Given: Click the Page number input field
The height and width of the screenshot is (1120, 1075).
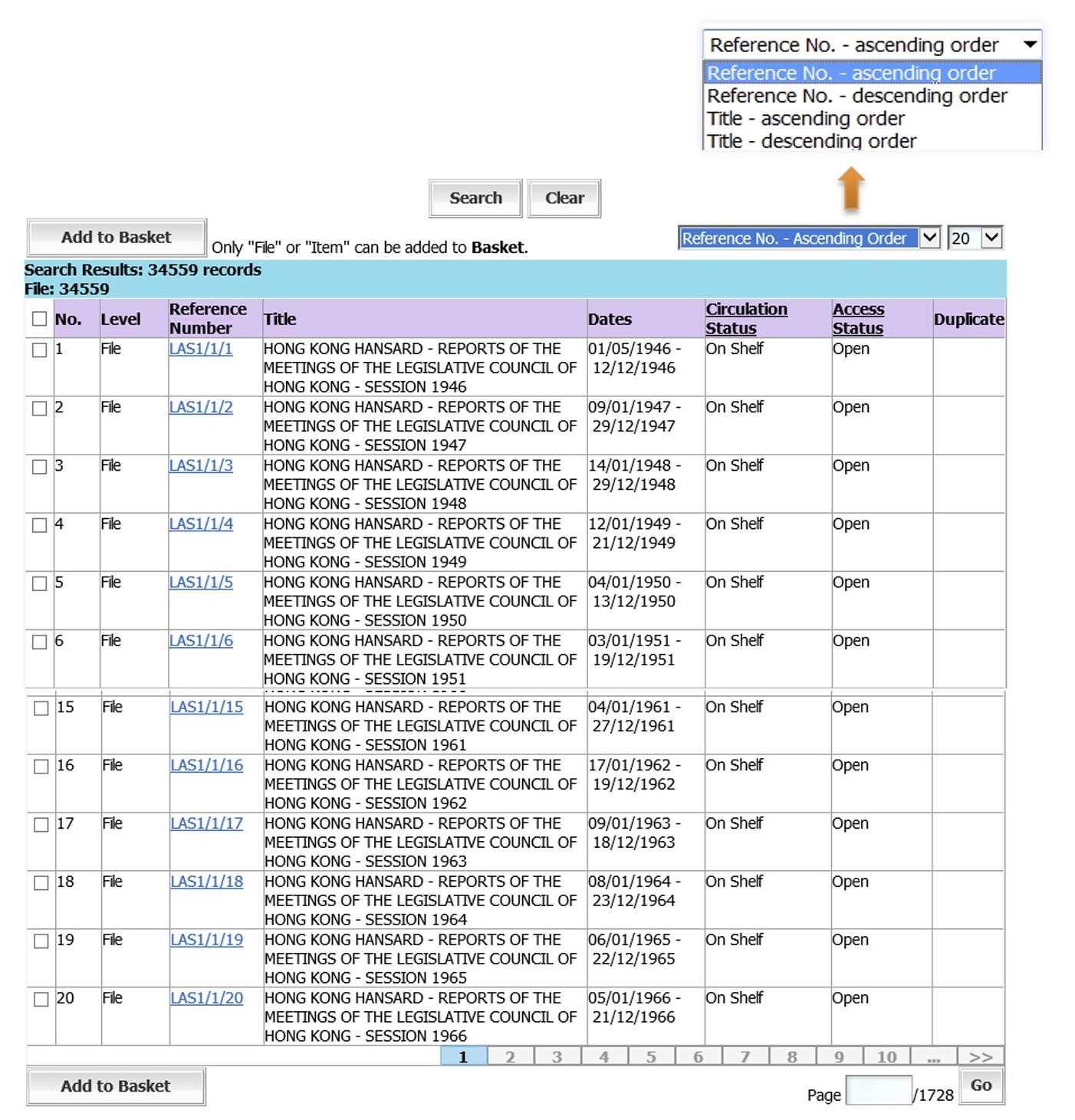Looking at the screenshot, I should 879,1091.
